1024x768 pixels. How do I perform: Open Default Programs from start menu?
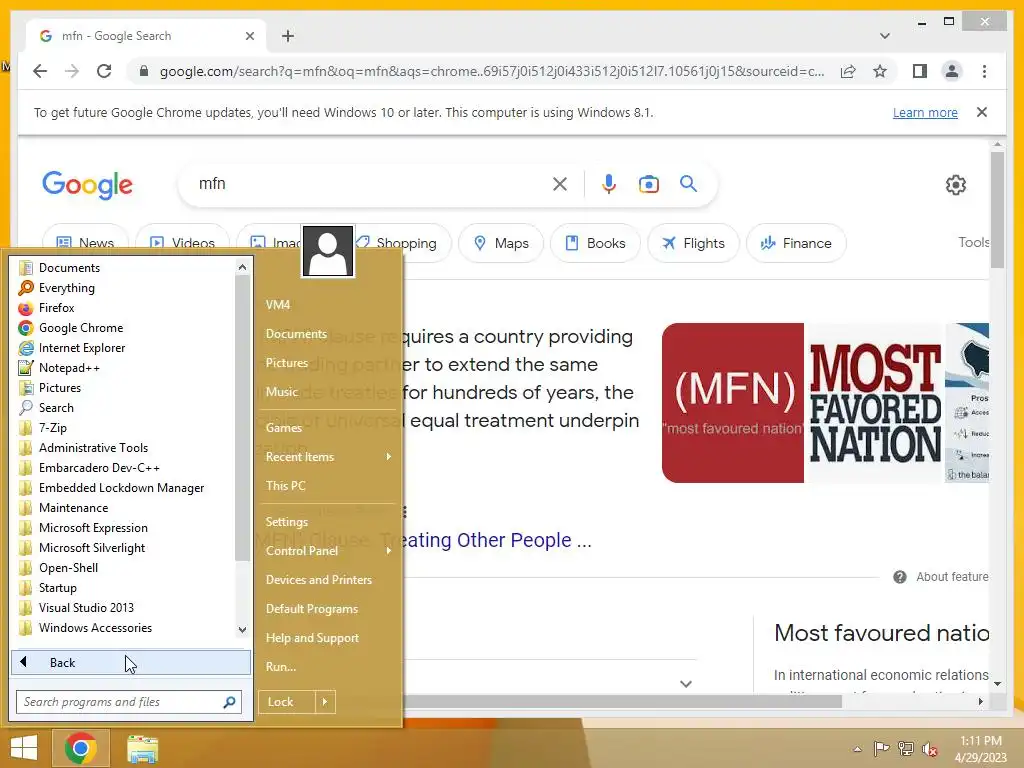pos(312,609)
